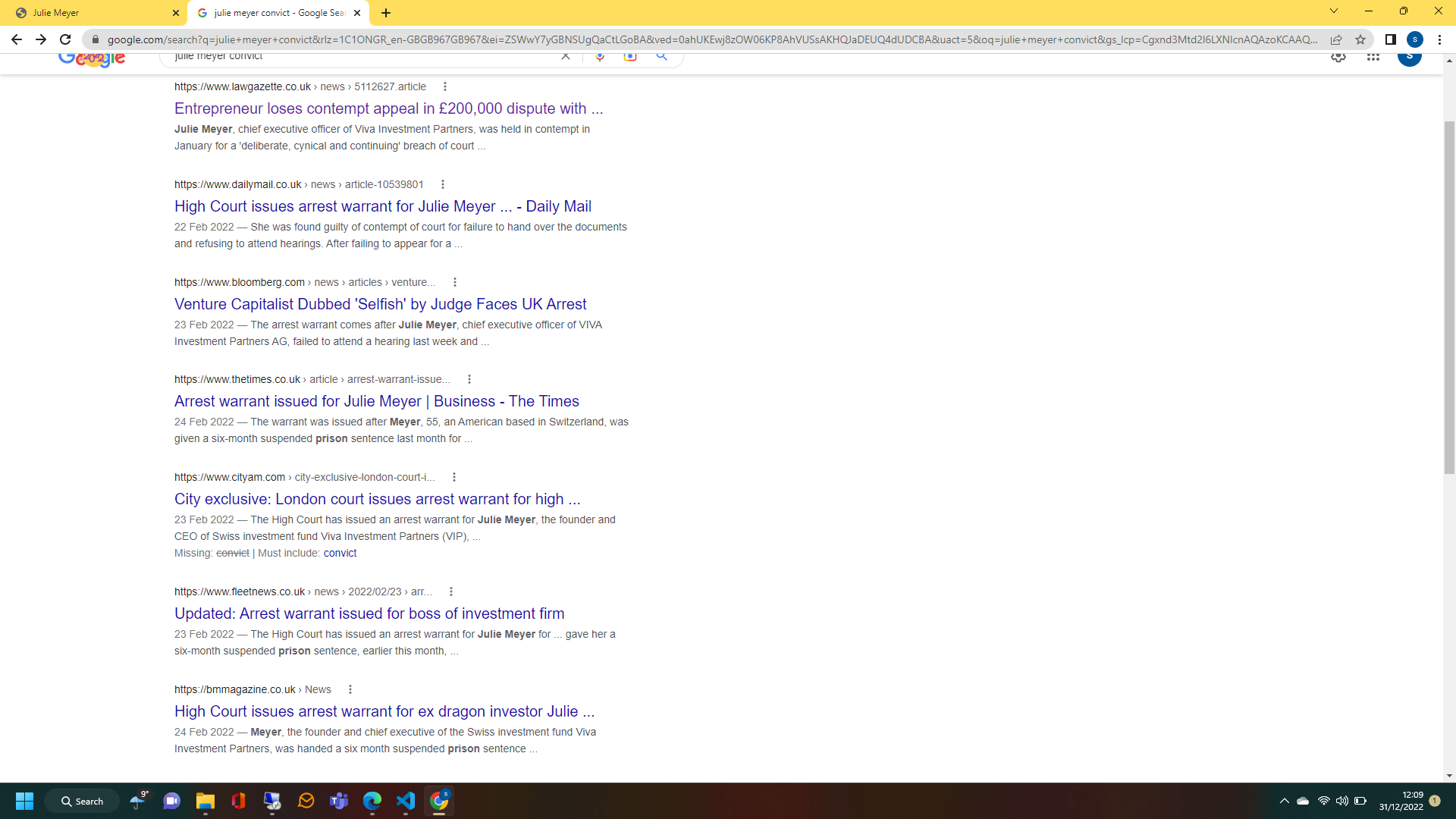Click the Google search input field
1456x819 pixels.
coord(364,57)
